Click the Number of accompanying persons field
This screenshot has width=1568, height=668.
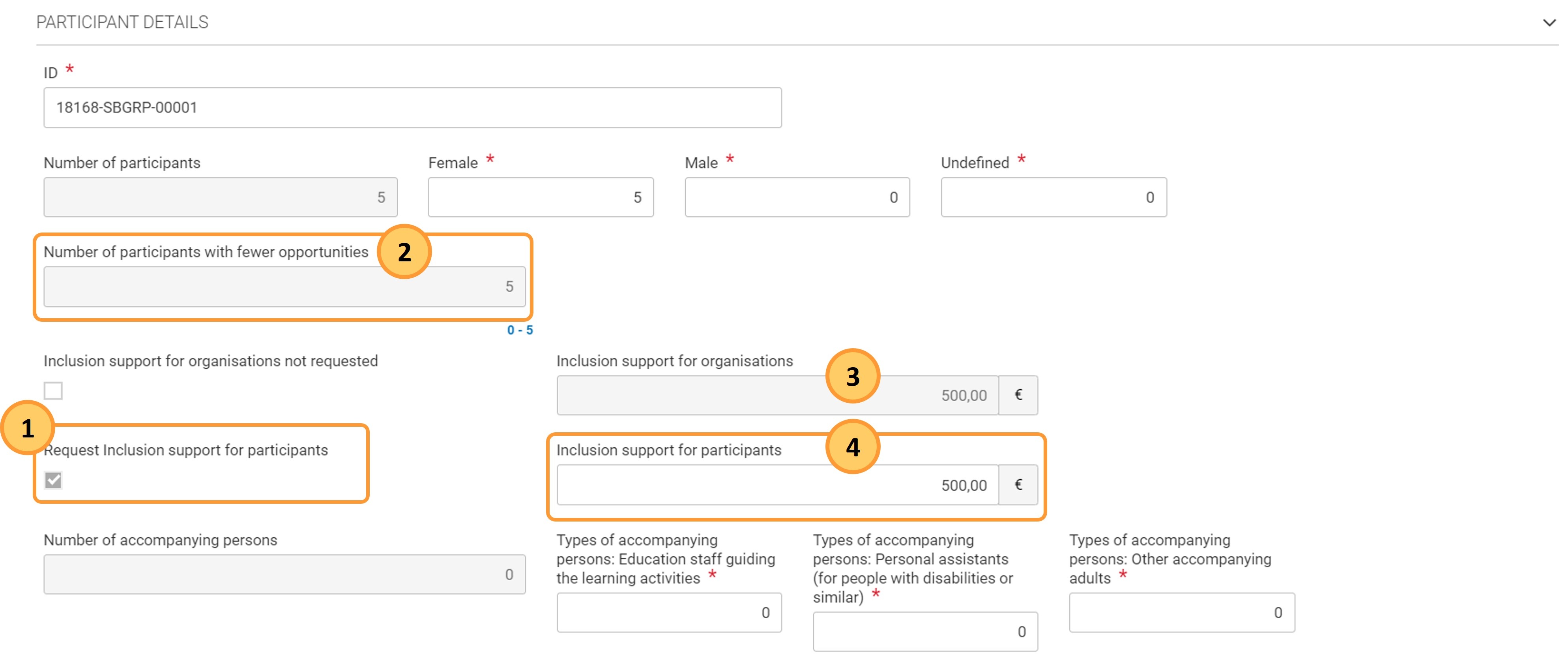284,574
